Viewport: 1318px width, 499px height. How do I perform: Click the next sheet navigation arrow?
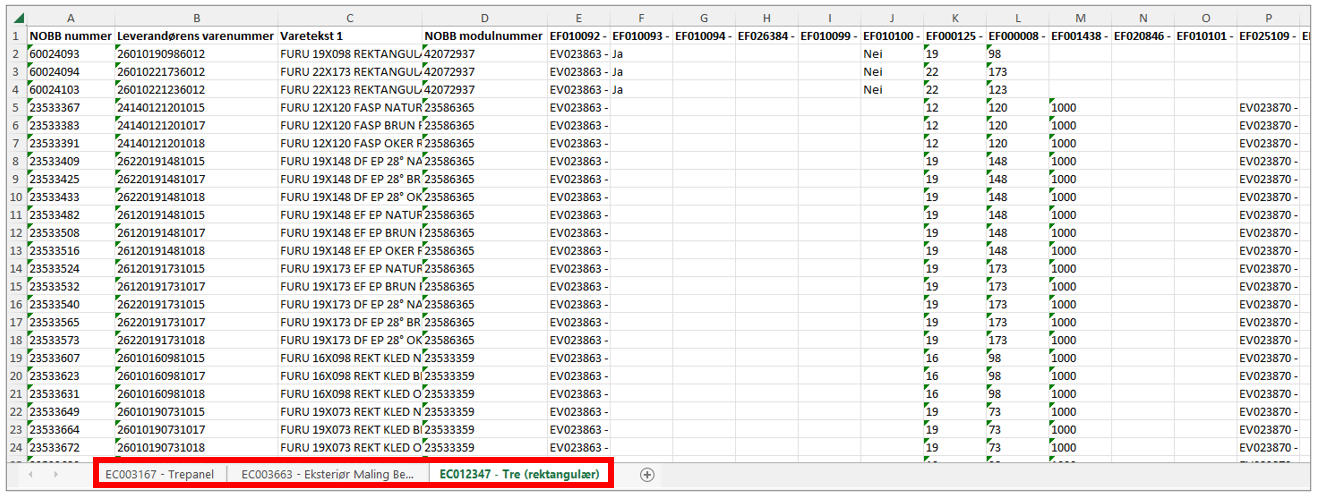pos(56,475)
